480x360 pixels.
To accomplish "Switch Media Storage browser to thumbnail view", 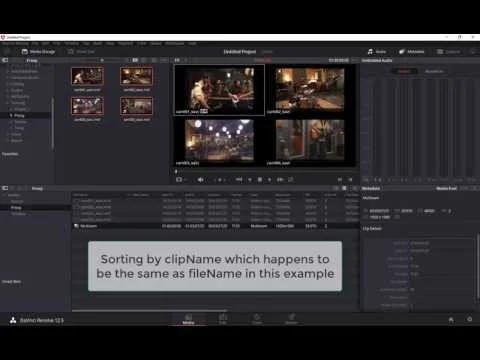I will [135, 60].
